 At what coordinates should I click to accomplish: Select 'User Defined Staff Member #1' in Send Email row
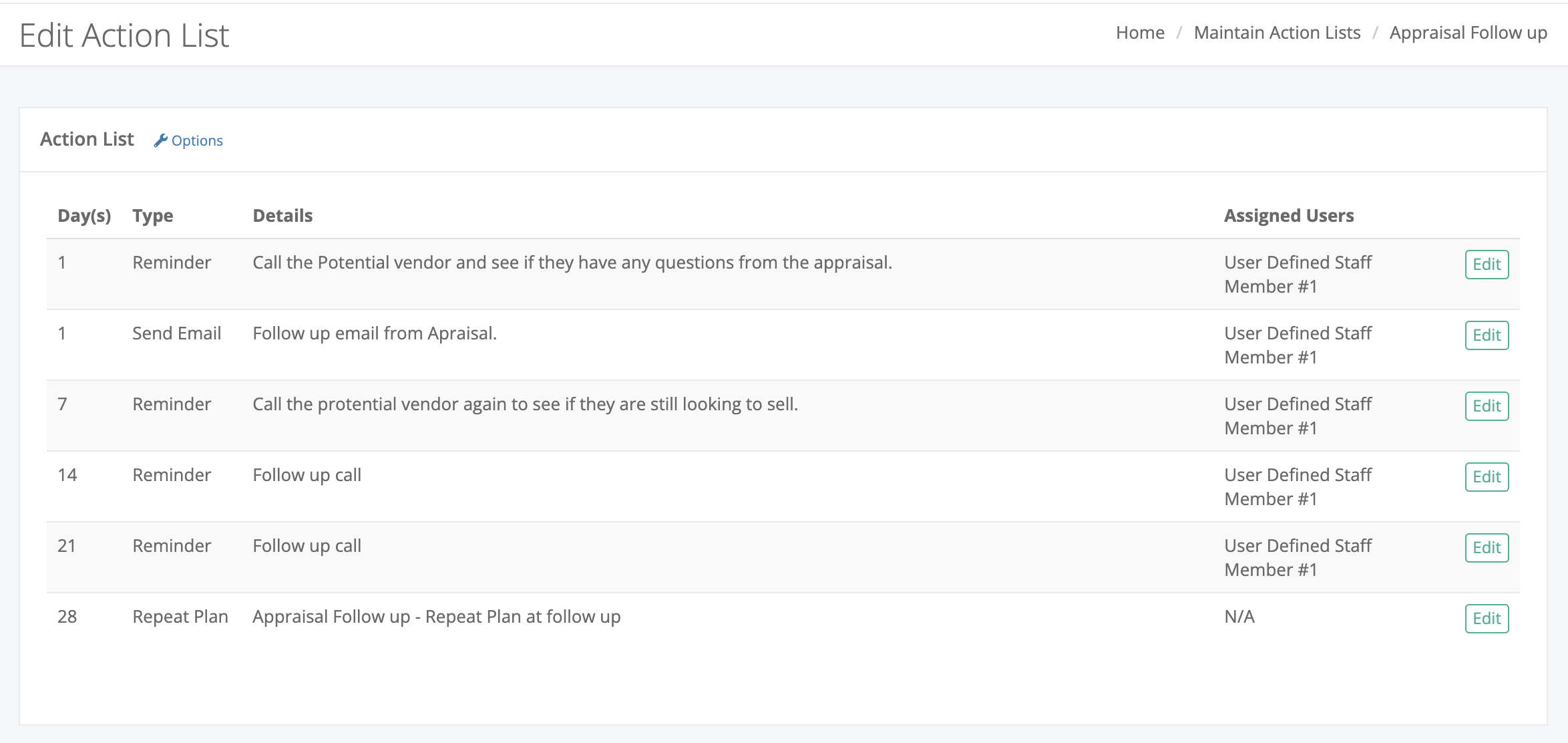coord(1298,345)
